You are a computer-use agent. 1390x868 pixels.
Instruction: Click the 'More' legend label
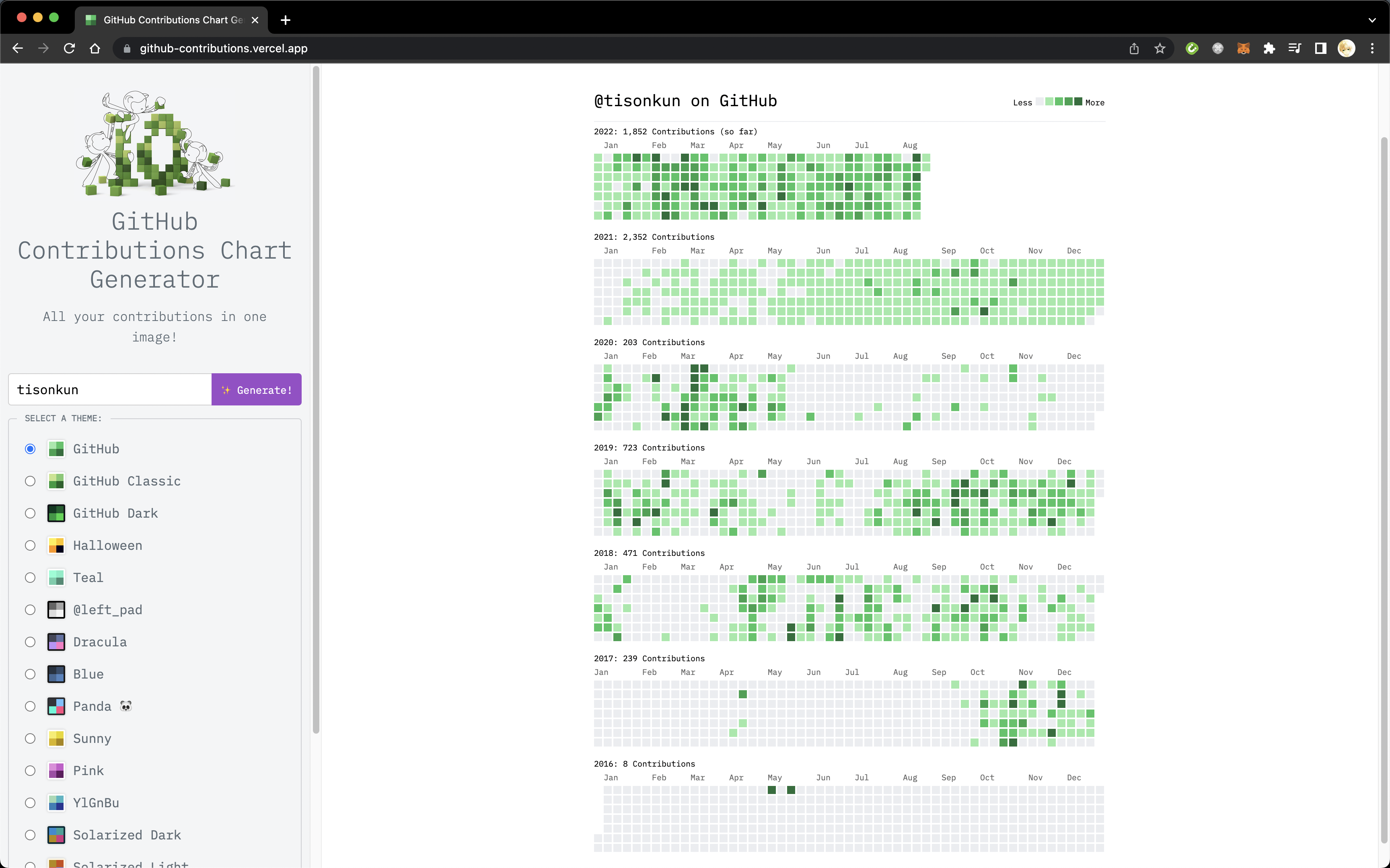[x=1095, y=103]
